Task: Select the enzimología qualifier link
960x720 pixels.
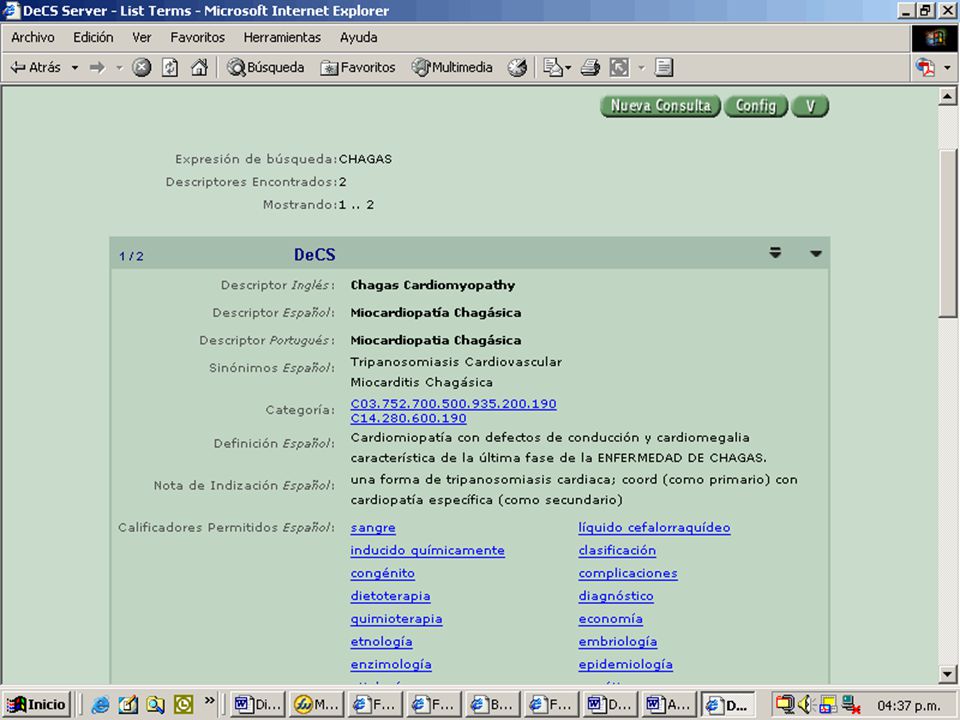Action: (391, 664)
